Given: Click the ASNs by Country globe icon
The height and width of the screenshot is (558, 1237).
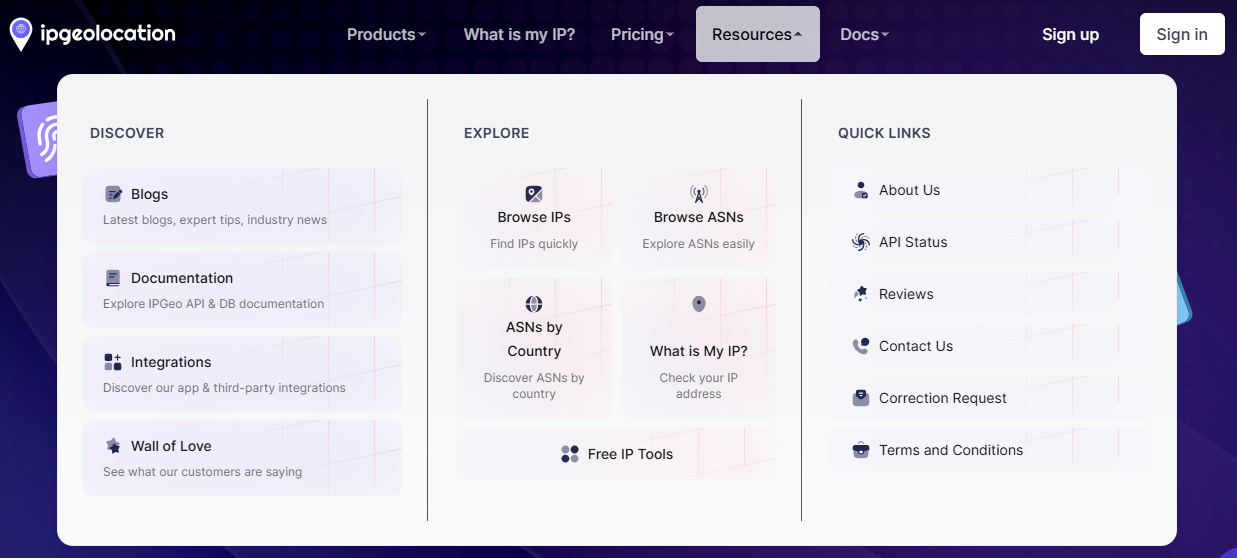Looking at the screenshot, I should click(x=534, y=304).
